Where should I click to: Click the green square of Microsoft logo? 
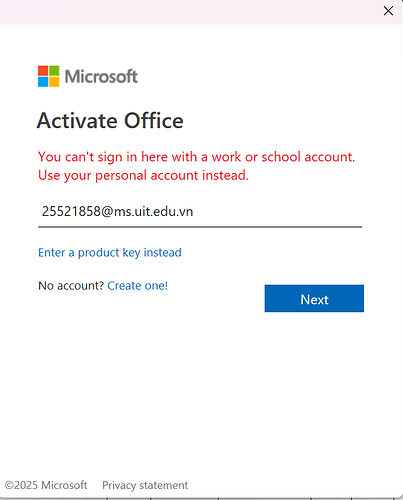tap(54, 71)
